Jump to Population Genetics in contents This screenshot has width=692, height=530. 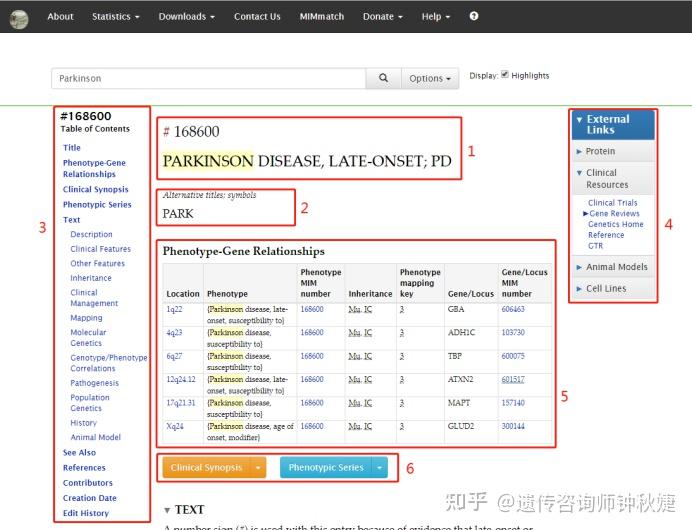pos(90,403)
